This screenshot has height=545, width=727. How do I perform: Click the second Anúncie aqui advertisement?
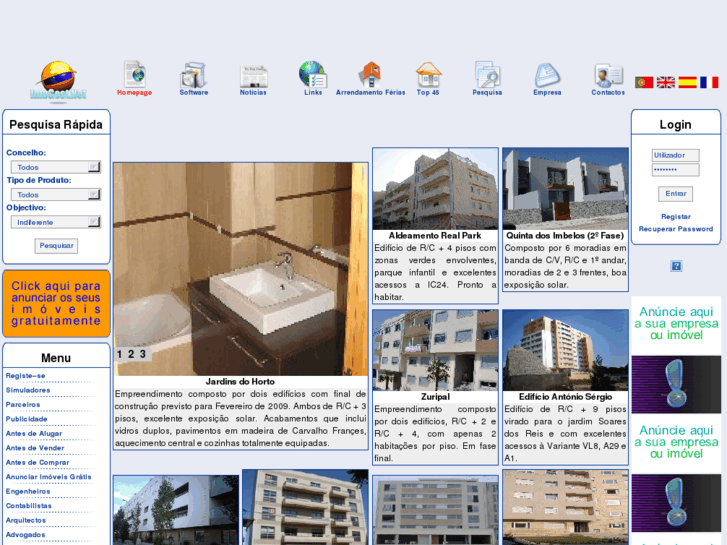676,473
